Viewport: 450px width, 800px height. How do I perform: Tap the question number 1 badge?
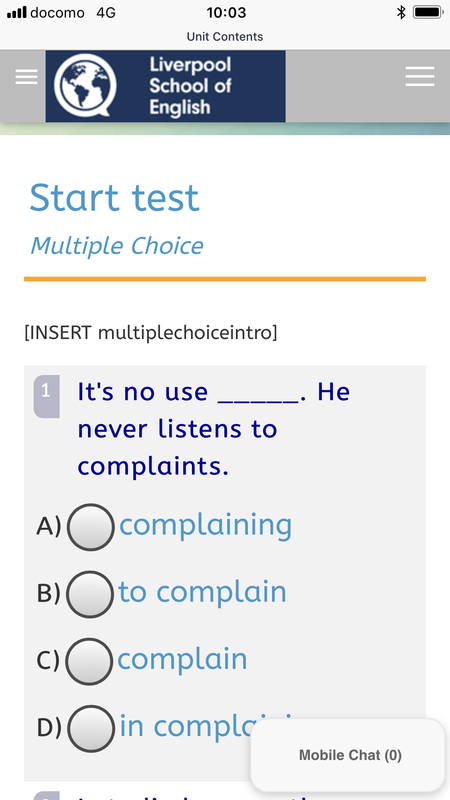coord(46,396)
